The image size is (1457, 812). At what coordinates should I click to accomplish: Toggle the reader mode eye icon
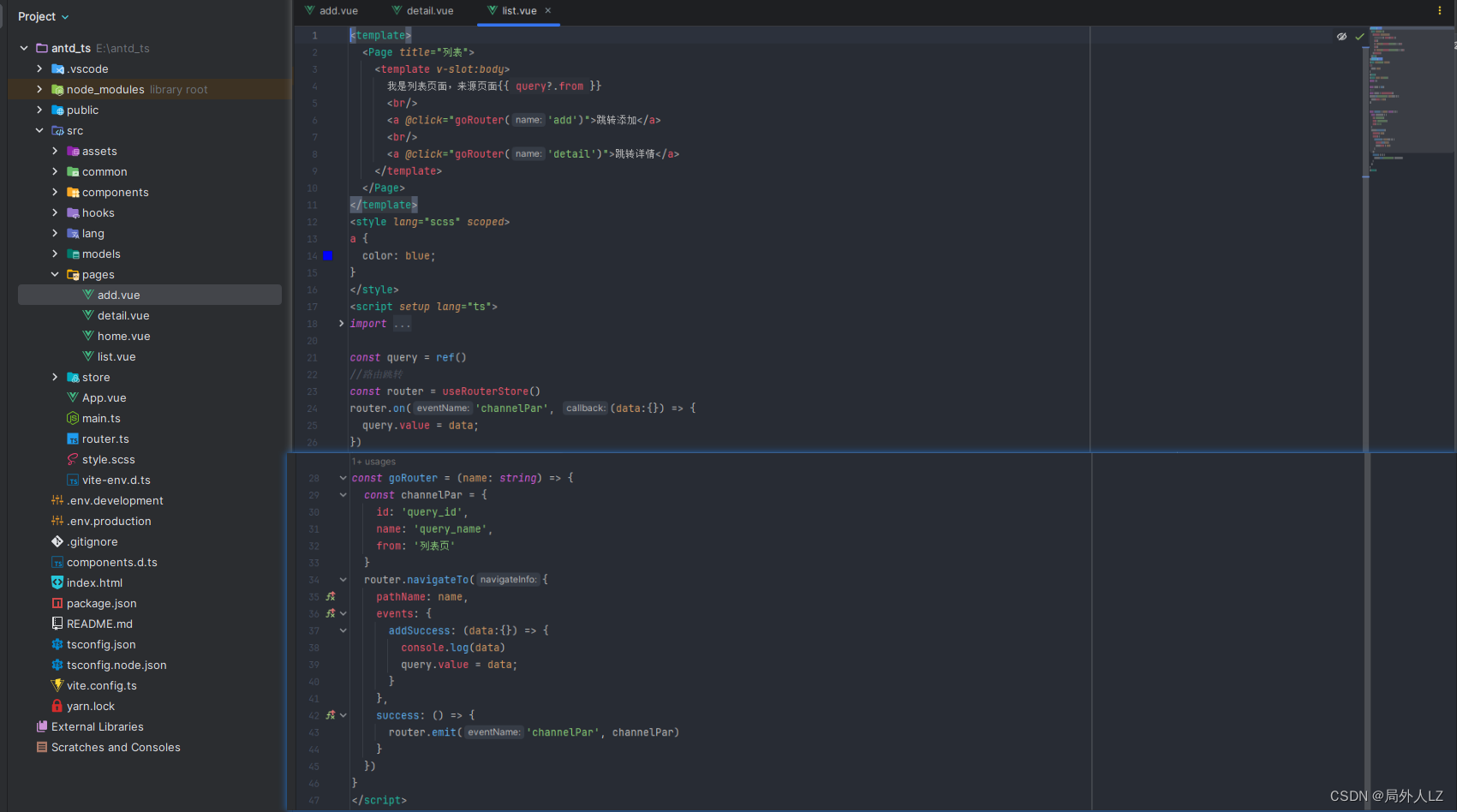1341,36
